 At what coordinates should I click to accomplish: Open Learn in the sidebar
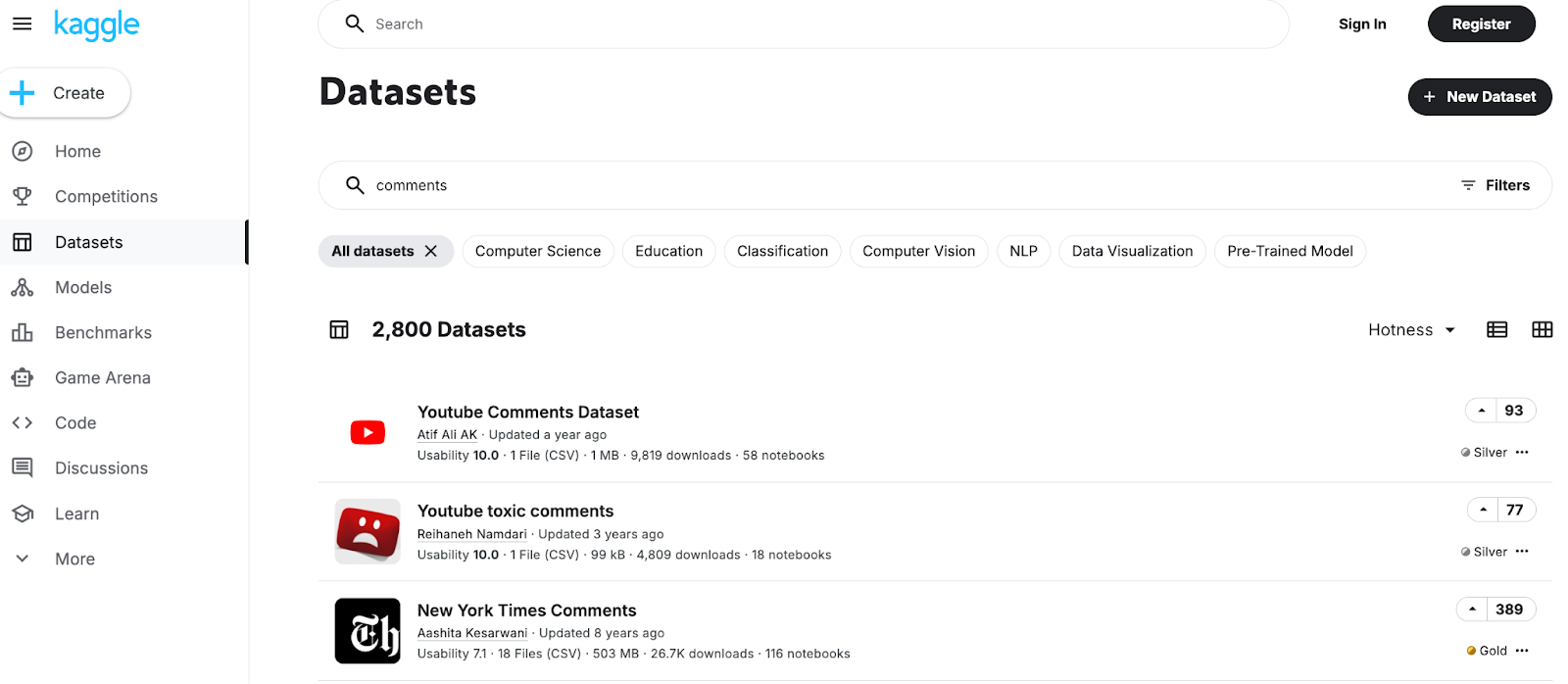[x=76, y=513]
